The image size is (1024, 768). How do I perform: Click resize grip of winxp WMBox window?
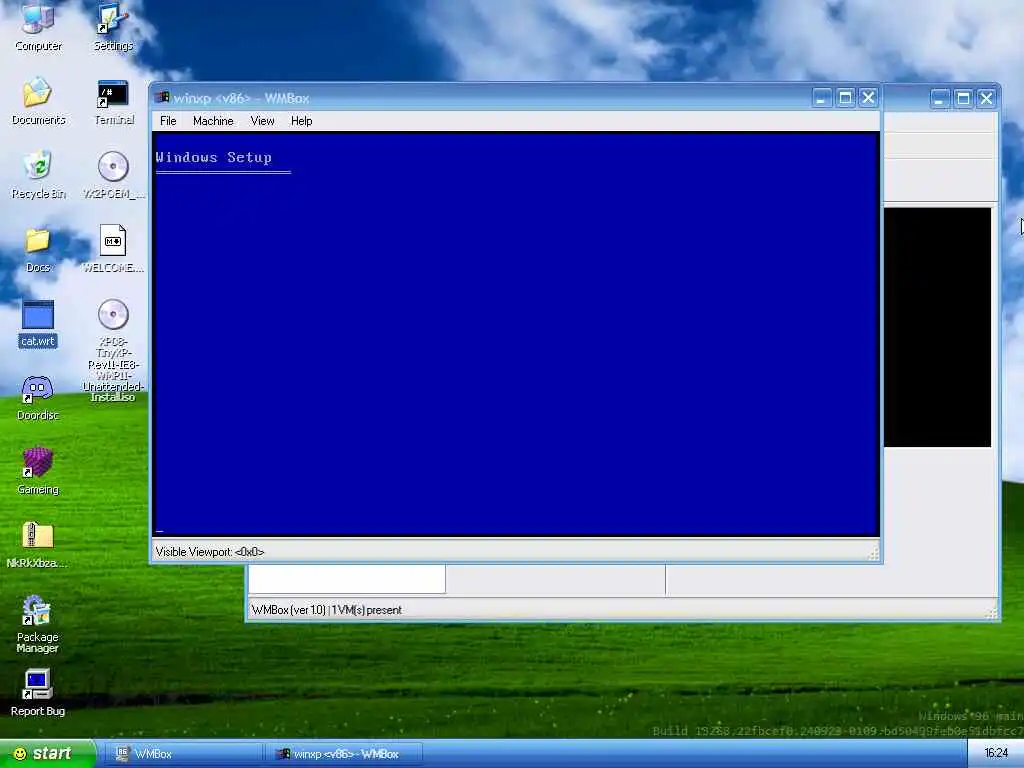(x=873, y=554)
